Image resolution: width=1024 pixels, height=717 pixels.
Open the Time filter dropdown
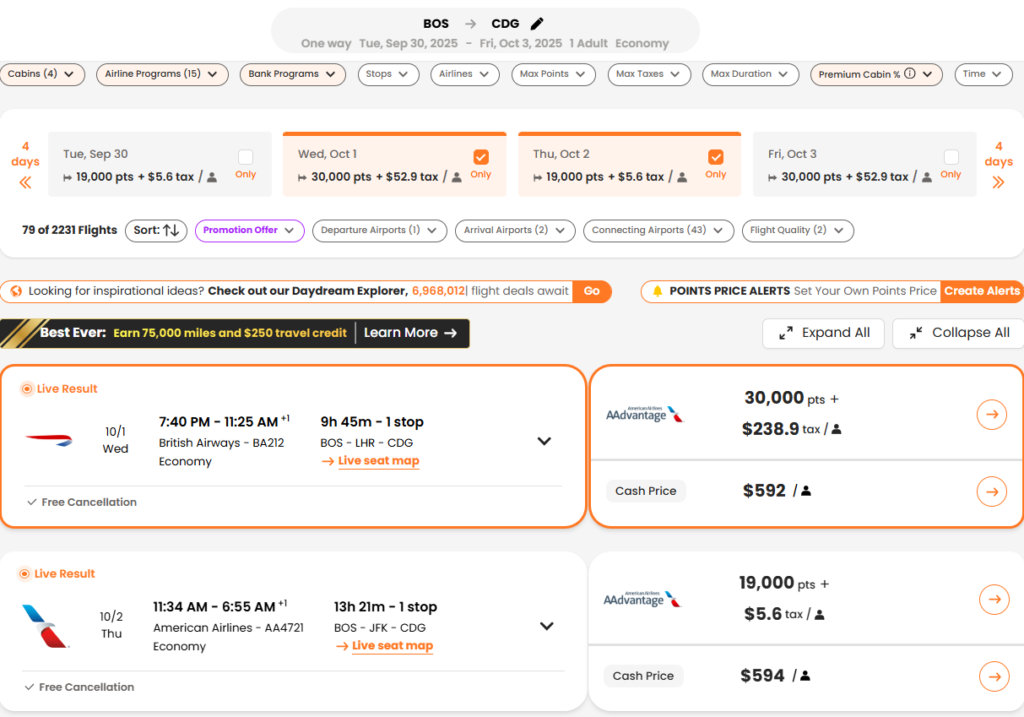click(983, 74)
